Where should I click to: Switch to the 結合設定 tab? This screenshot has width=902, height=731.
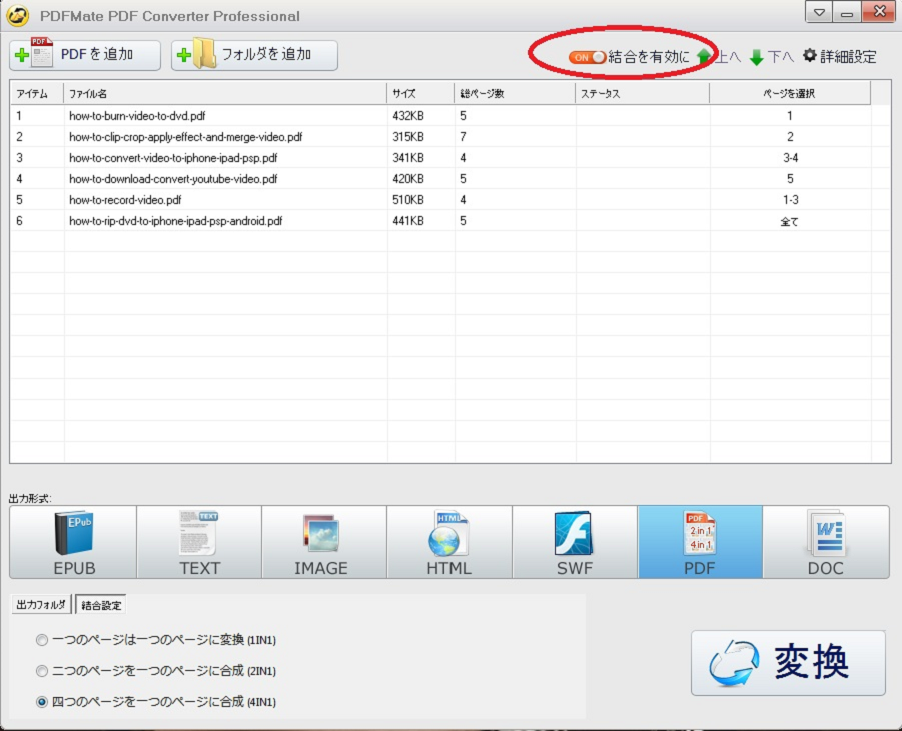click(x=101, y=605)
